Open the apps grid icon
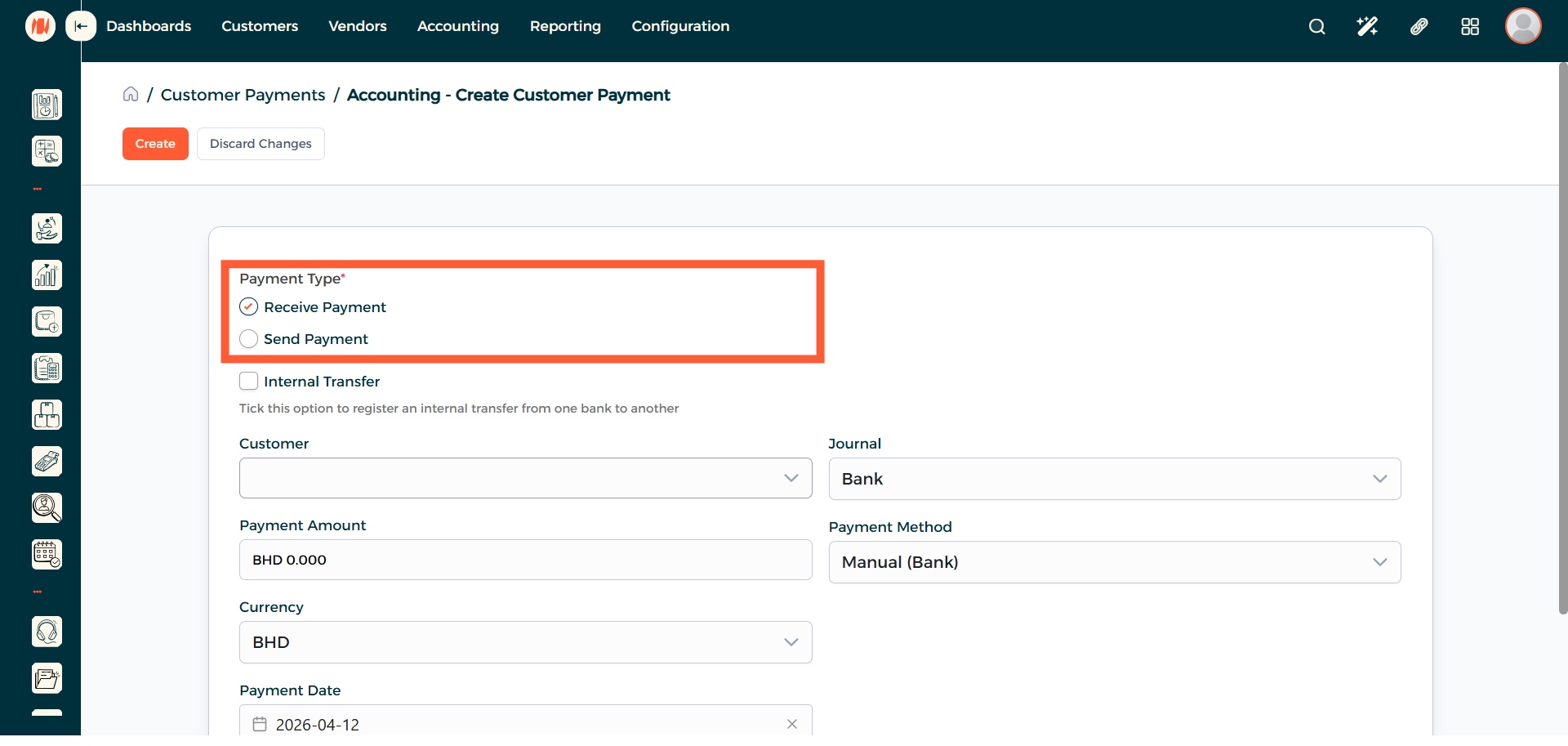 tap(1470, 27)
